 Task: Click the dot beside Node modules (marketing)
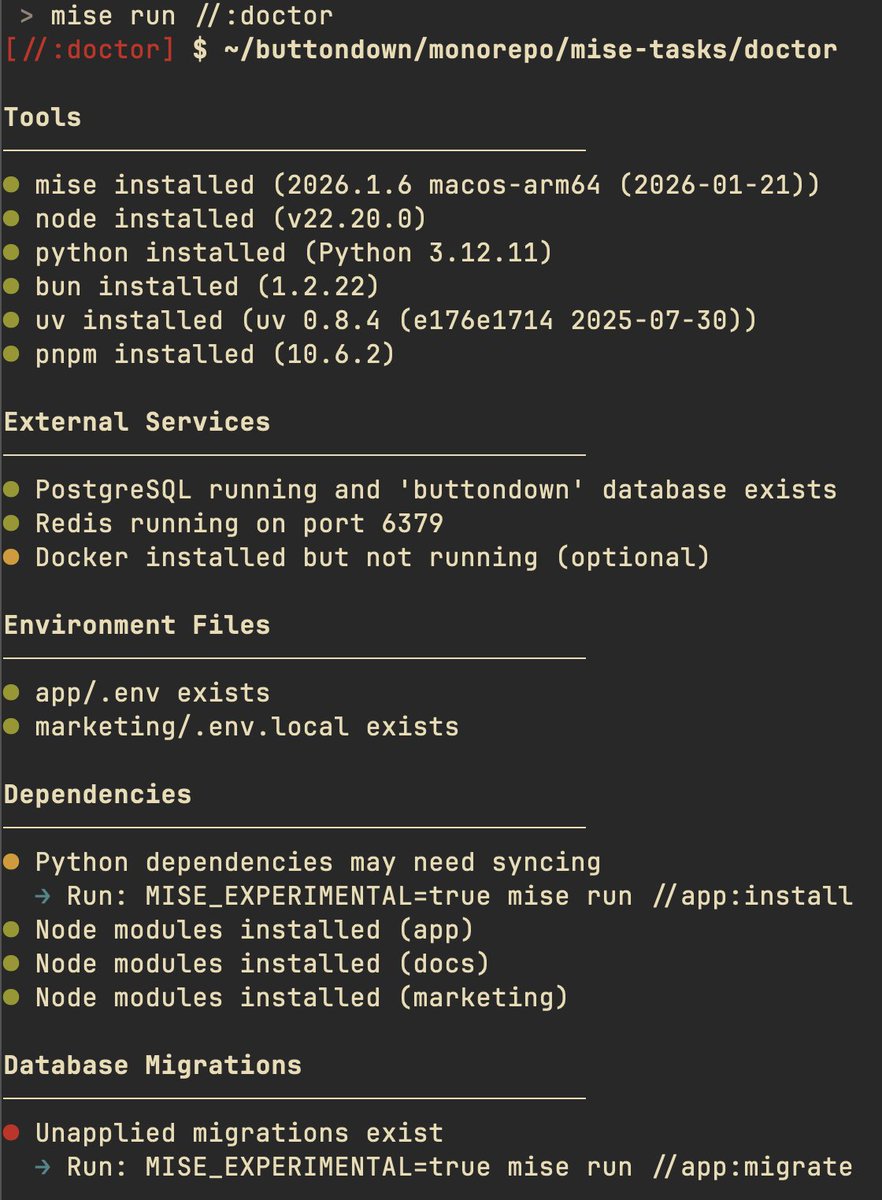pos(11,998)
